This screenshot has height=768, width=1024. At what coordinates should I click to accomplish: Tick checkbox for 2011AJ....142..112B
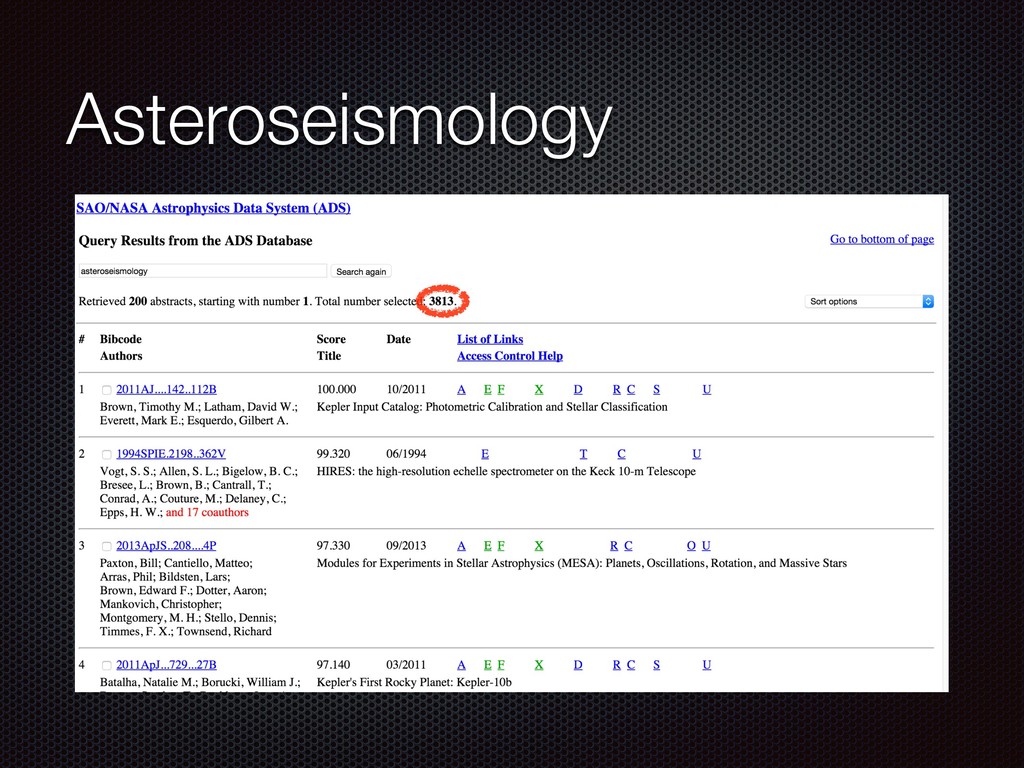pos(106,390)
